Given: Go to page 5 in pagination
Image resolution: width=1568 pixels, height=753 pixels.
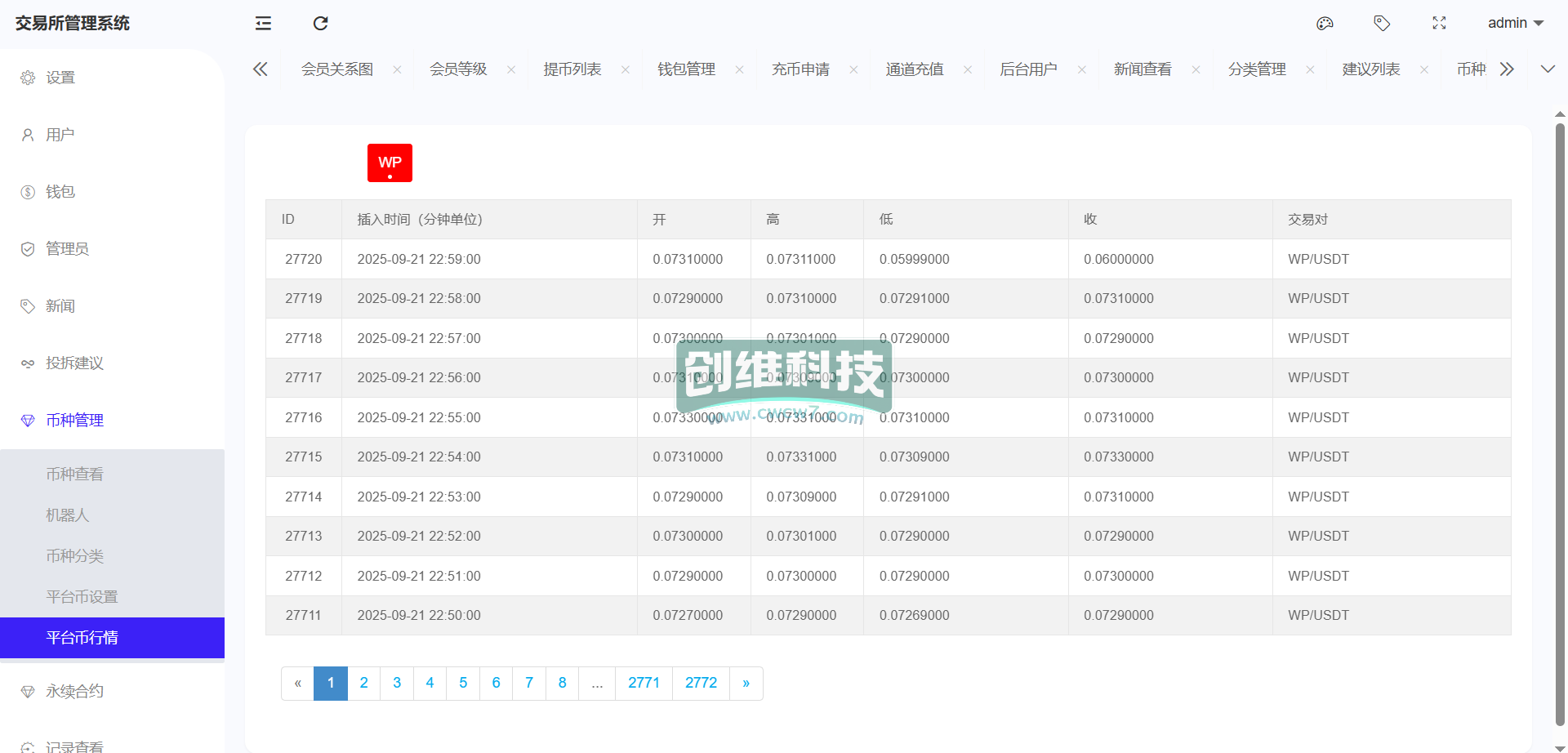Looking at the screenshot, I should pos(463,683).
